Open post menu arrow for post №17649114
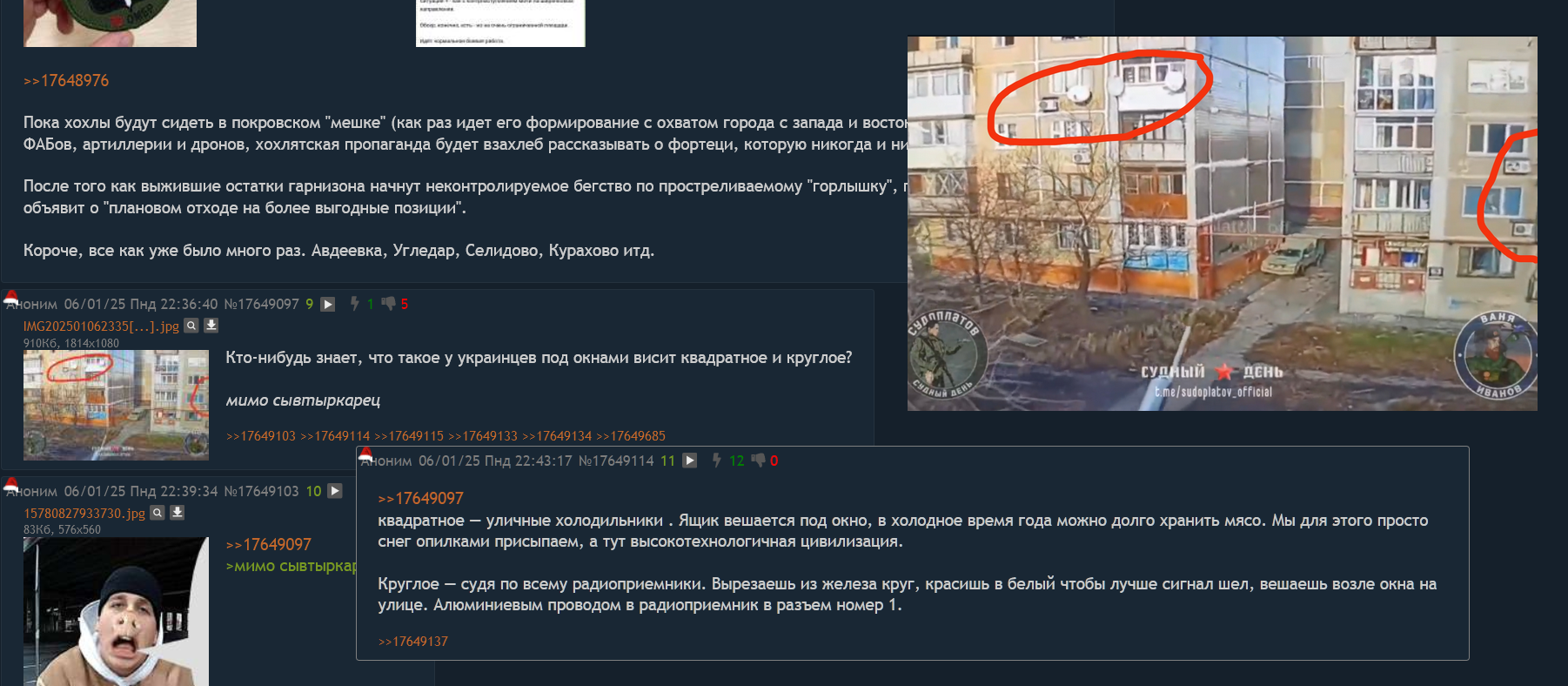Image resolution: width=1568 pixels, height=686 pixels. point(690,461)
